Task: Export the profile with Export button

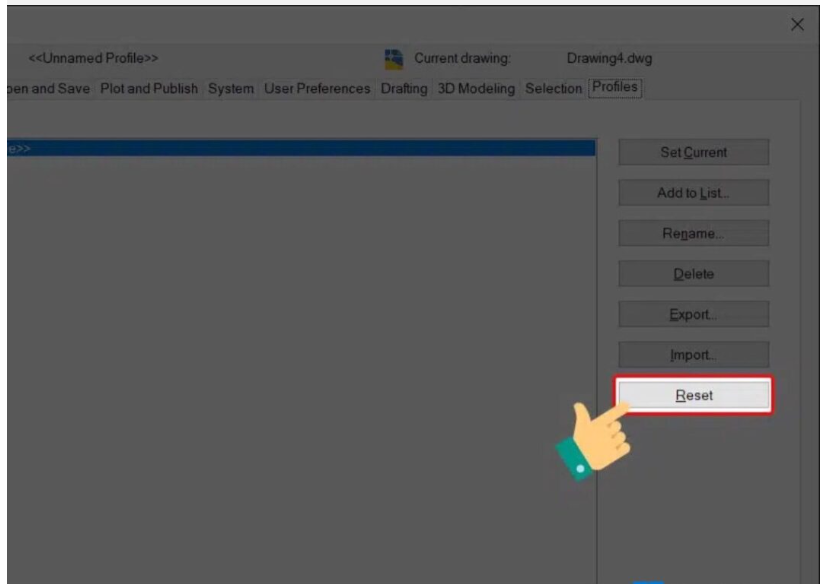Action: pos(693,314)
